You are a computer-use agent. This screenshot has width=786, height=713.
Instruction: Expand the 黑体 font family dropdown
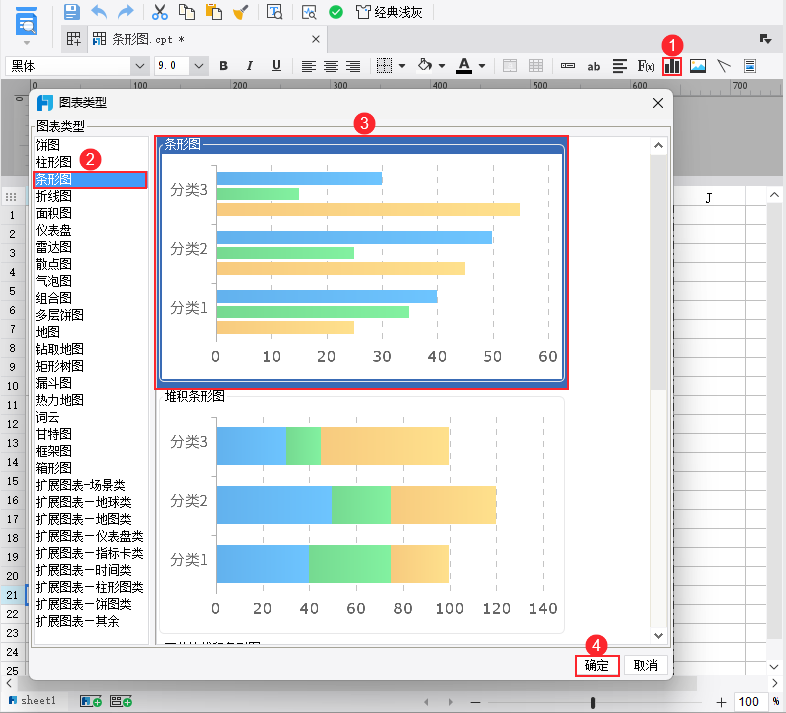tap(139, 66)
